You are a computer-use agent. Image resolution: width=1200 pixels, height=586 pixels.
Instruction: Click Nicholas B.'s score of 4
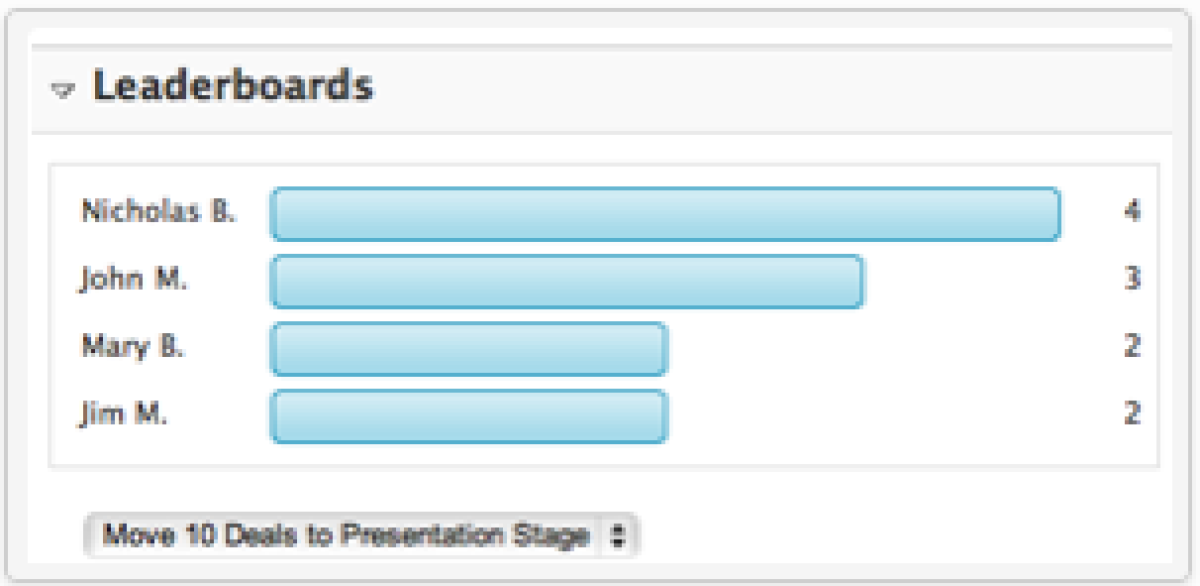(x=1131, y=212)
